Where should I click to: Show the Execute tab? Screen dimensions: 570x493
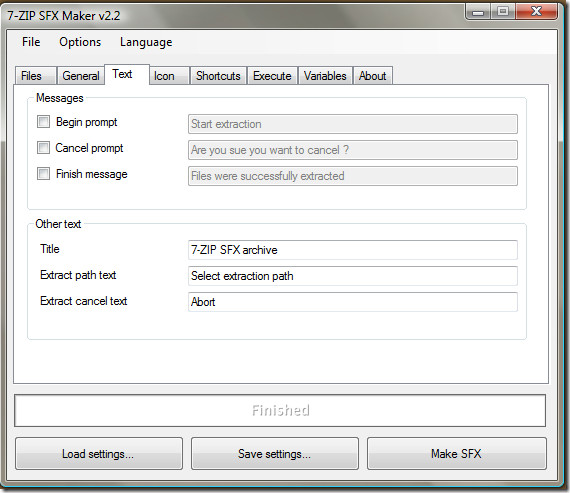click(272, 76)
